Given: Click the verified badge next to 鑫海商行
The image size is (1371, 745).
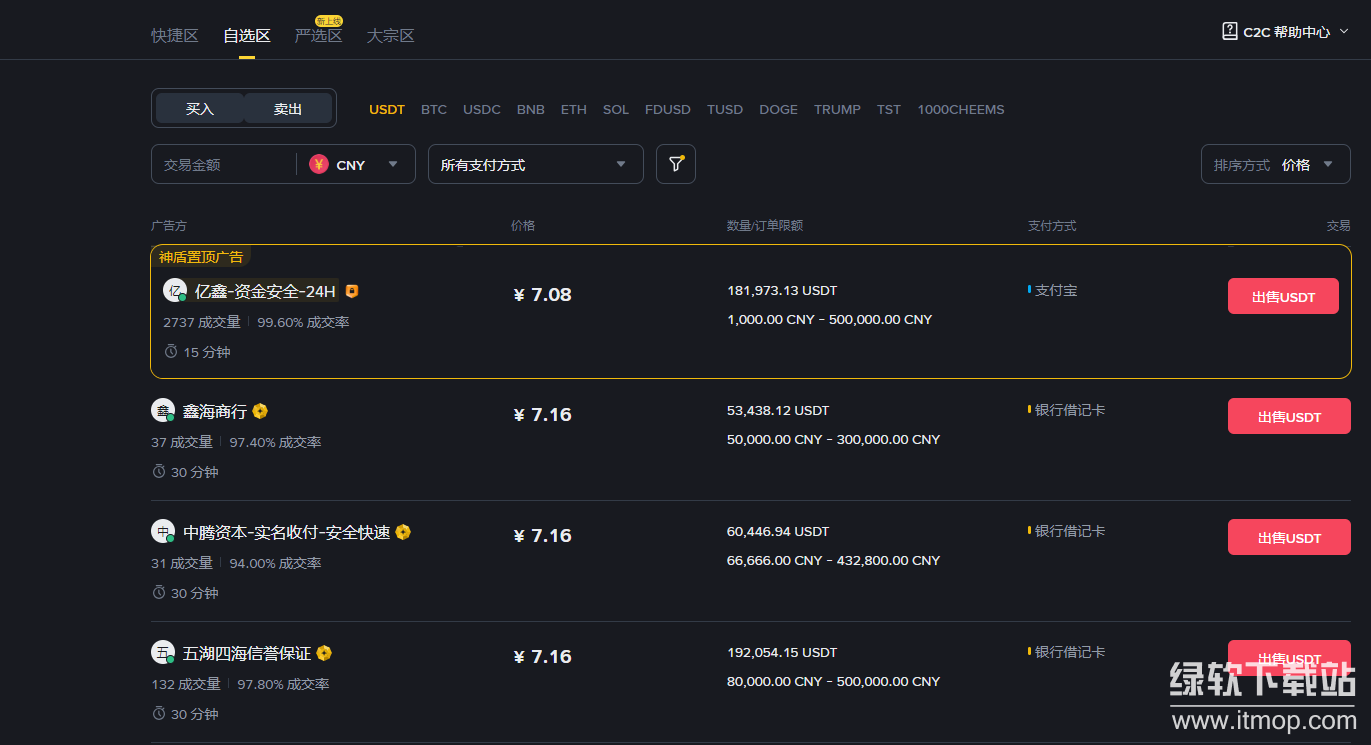Looking at the screenshot, I should click(x=260, y=411).
